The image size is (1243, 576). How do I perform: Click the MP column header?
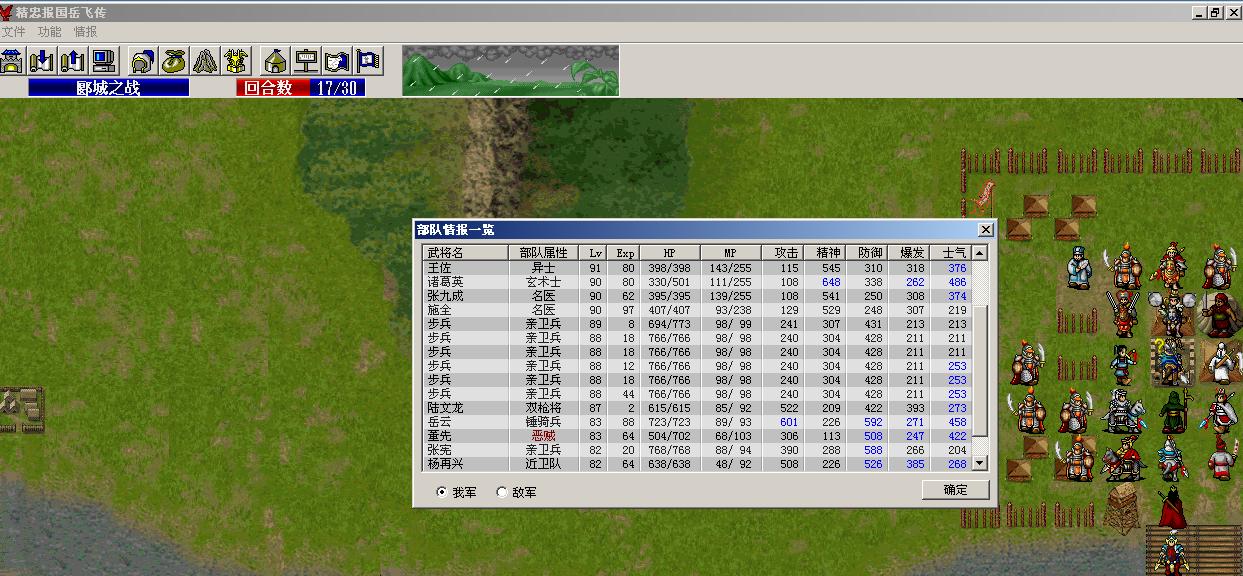(730, 253)
